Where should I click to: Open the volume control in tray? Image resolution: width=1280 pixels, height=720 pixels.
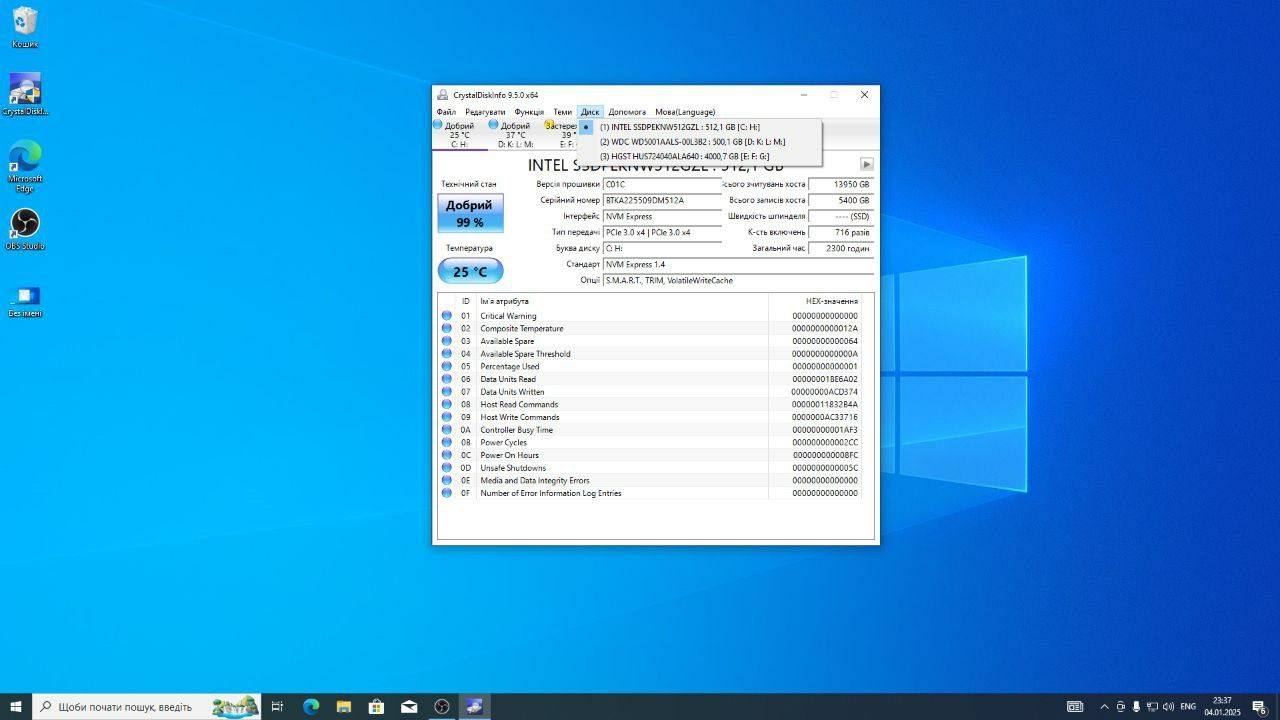(x=1168, y=707)
